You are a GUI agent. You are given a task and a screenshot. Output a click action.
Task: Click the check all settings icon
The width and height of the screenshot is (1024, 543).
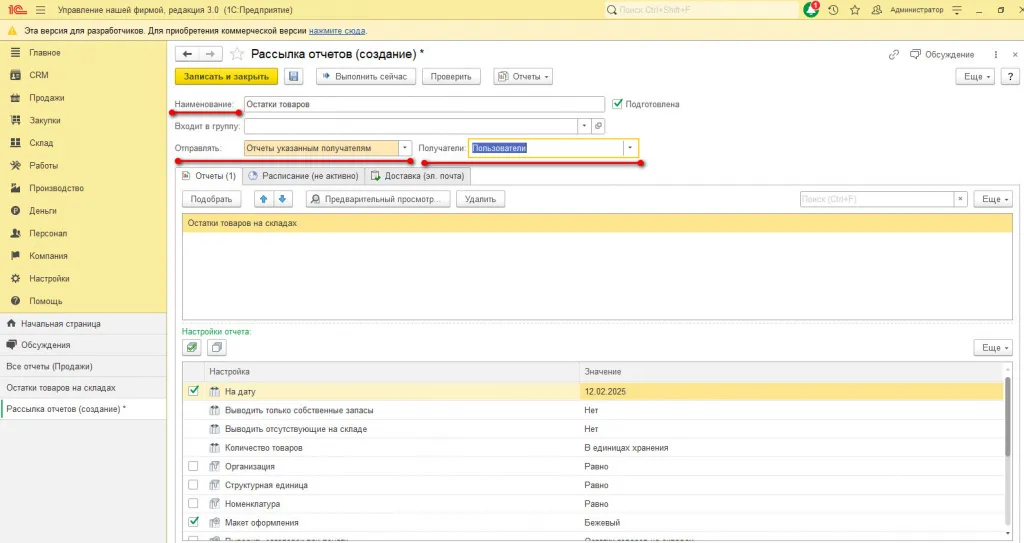(192, 347)
